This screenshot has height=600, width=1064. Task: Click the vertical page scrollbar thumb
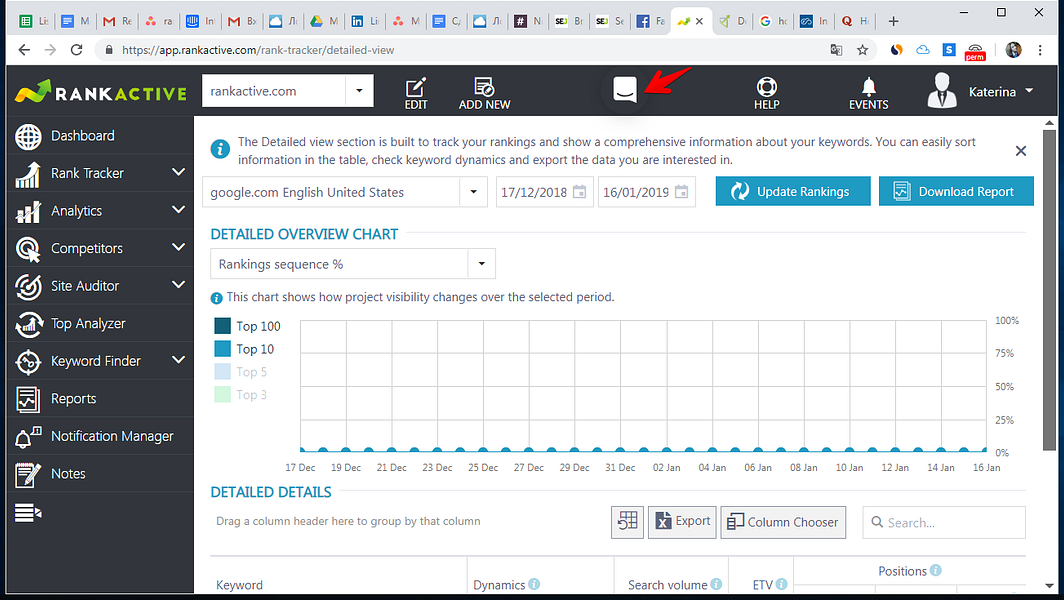coord(1049,290)
